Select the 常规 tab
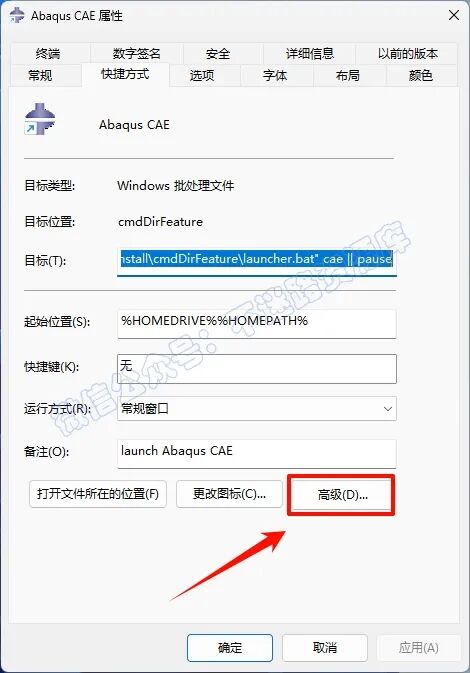The image size is (470, 673). pos(40,76)
